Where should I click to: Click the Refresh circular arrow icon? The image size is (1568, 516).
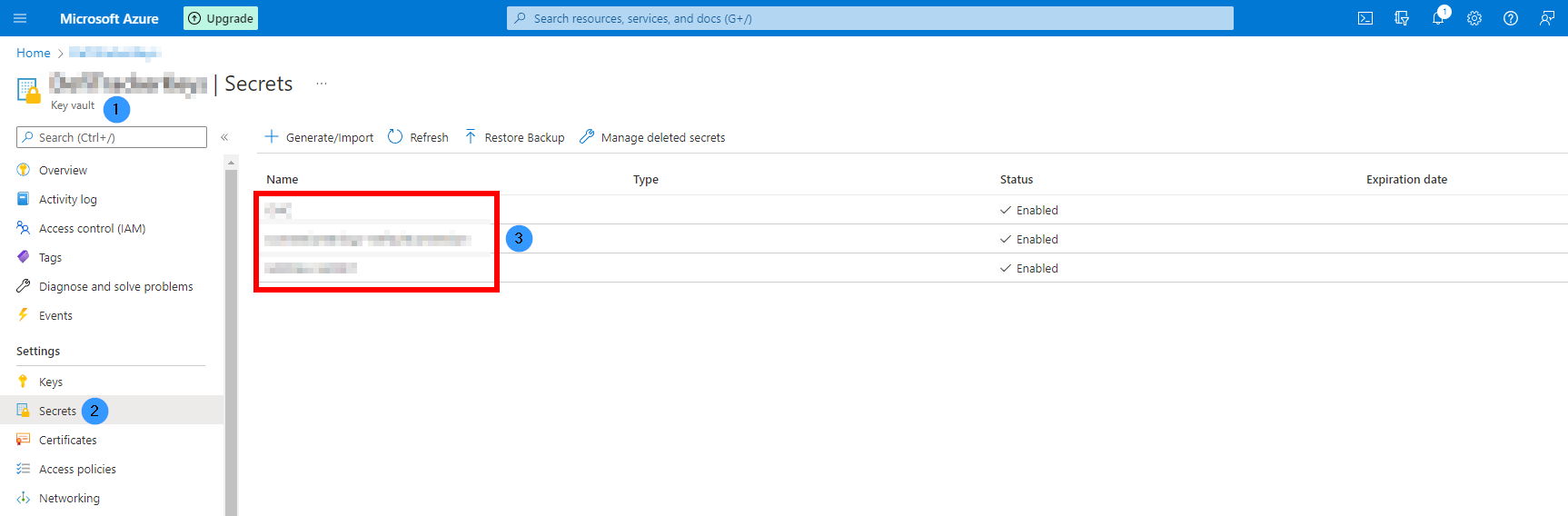tap(395, 136)
